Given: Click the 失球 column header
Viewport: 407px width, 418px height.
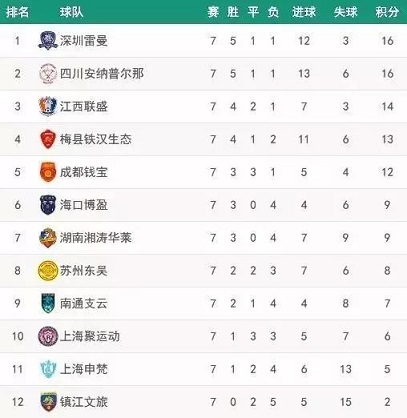Looking at the screenshot, I should [345, 12].
